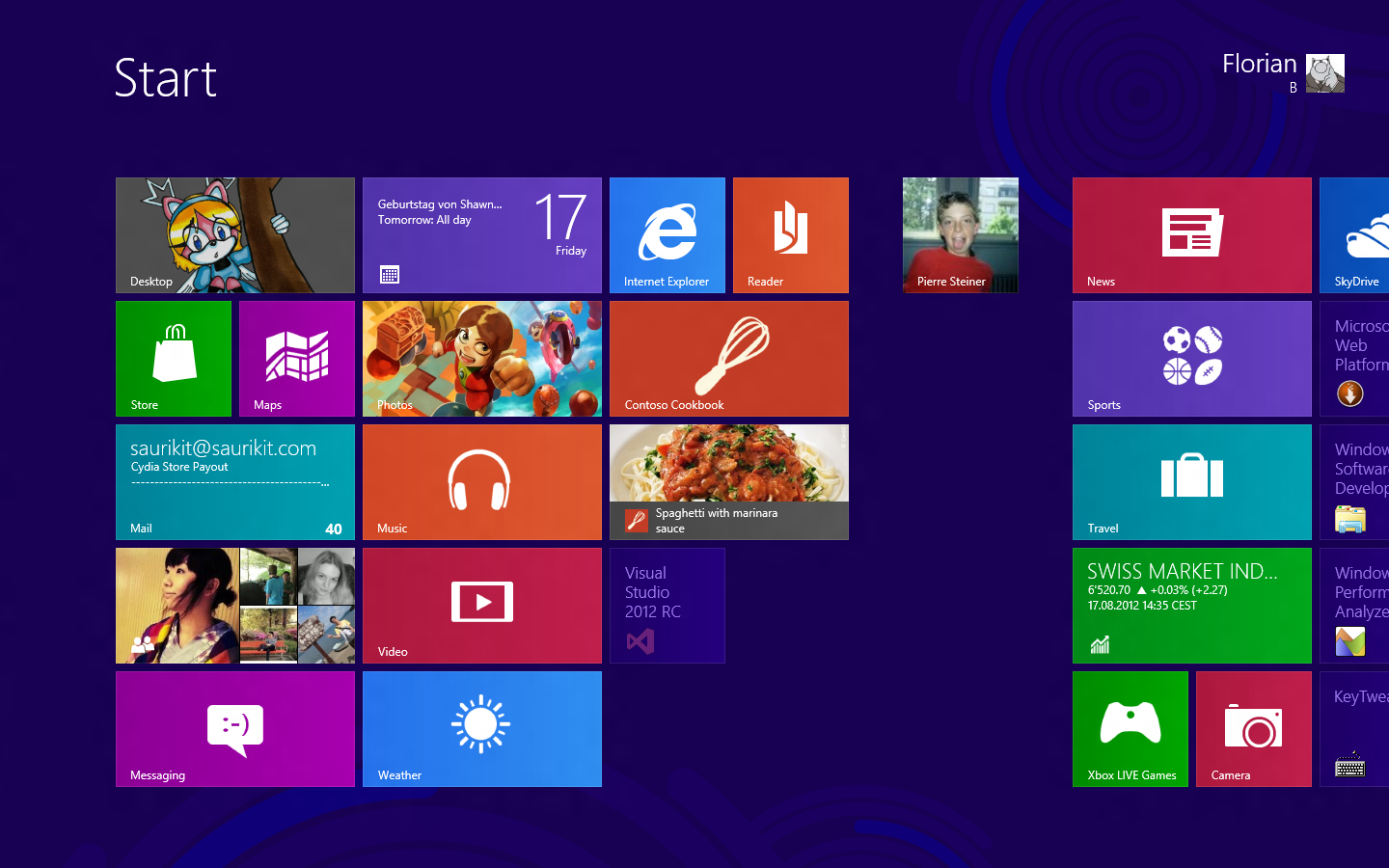The image size is (1389, 868).
Task: Open the Desktop tile
Action: pos(234,234)
